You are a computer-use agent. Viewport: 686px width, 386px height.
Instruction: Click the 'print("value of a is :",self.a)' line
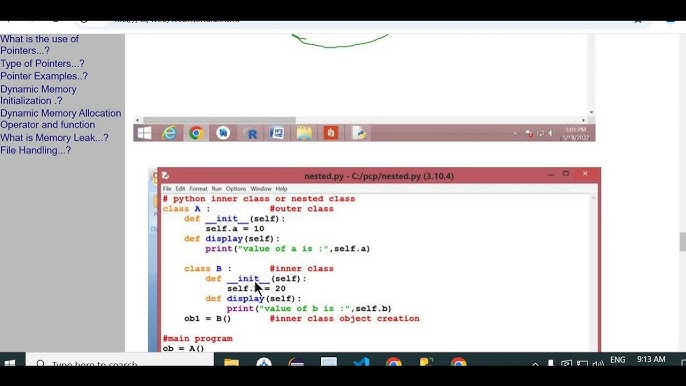tap(287, 249)
